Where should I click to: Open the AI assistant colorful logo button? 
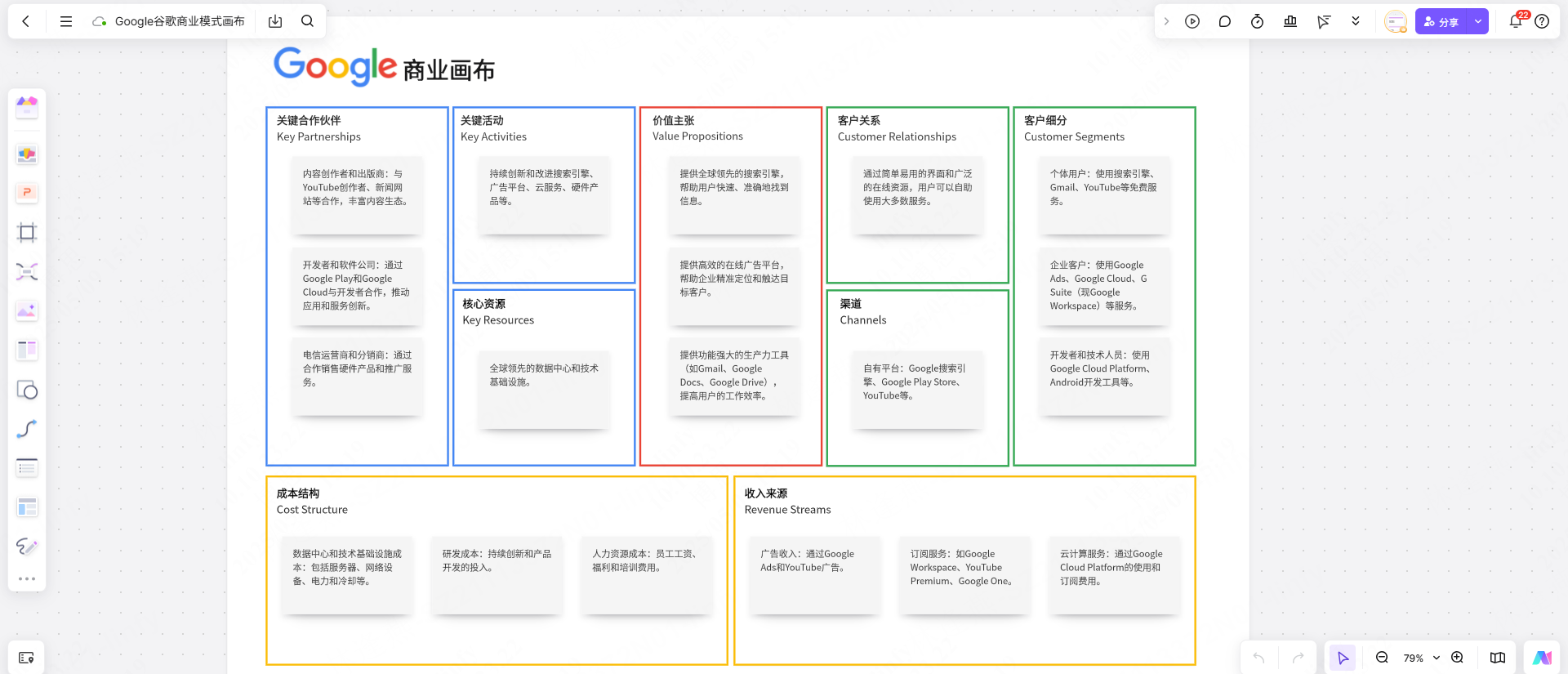[x=1542, y=658]
